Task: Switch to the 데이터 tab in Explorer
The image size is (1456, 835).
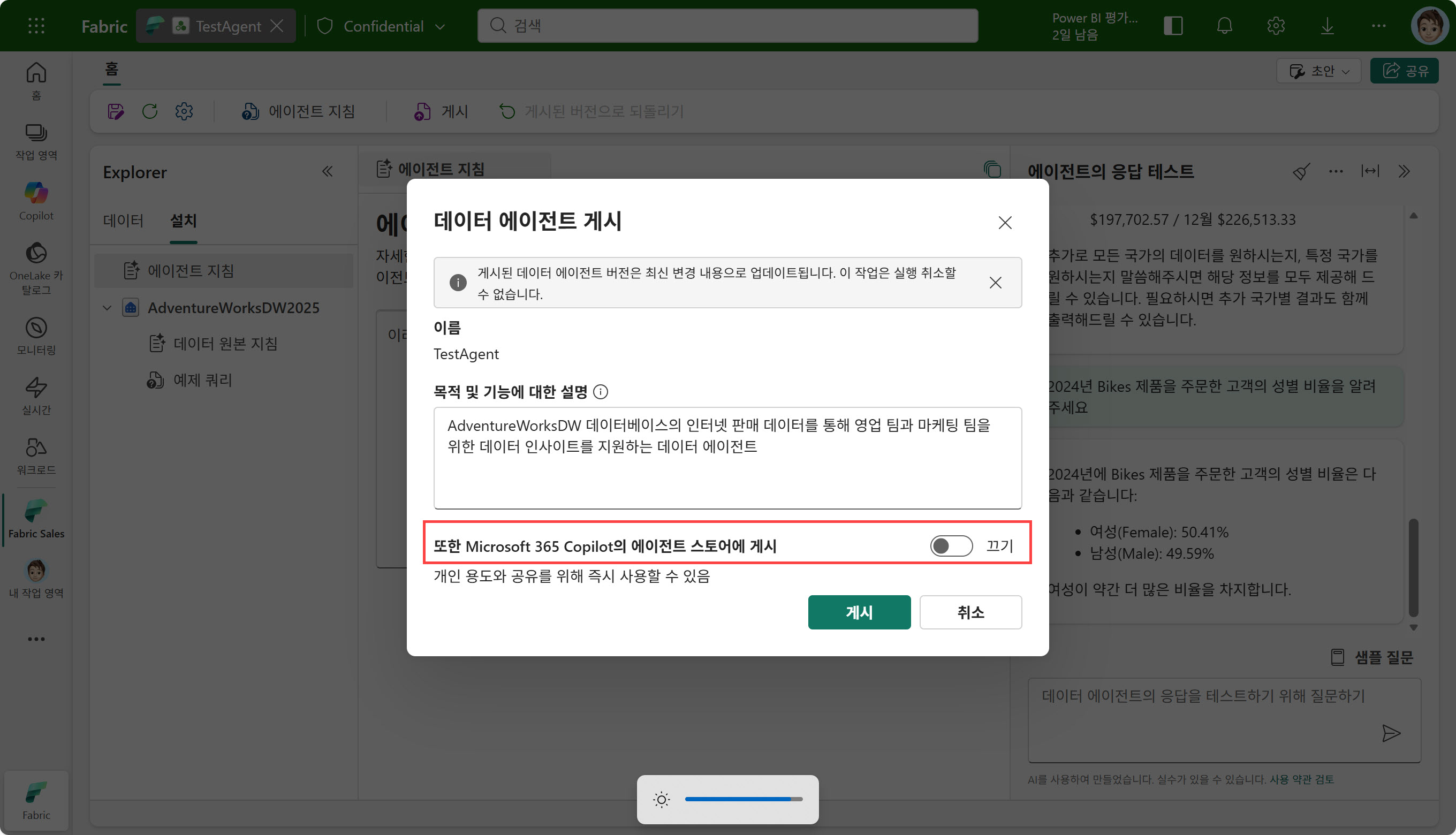Action: tap(123, 221)
